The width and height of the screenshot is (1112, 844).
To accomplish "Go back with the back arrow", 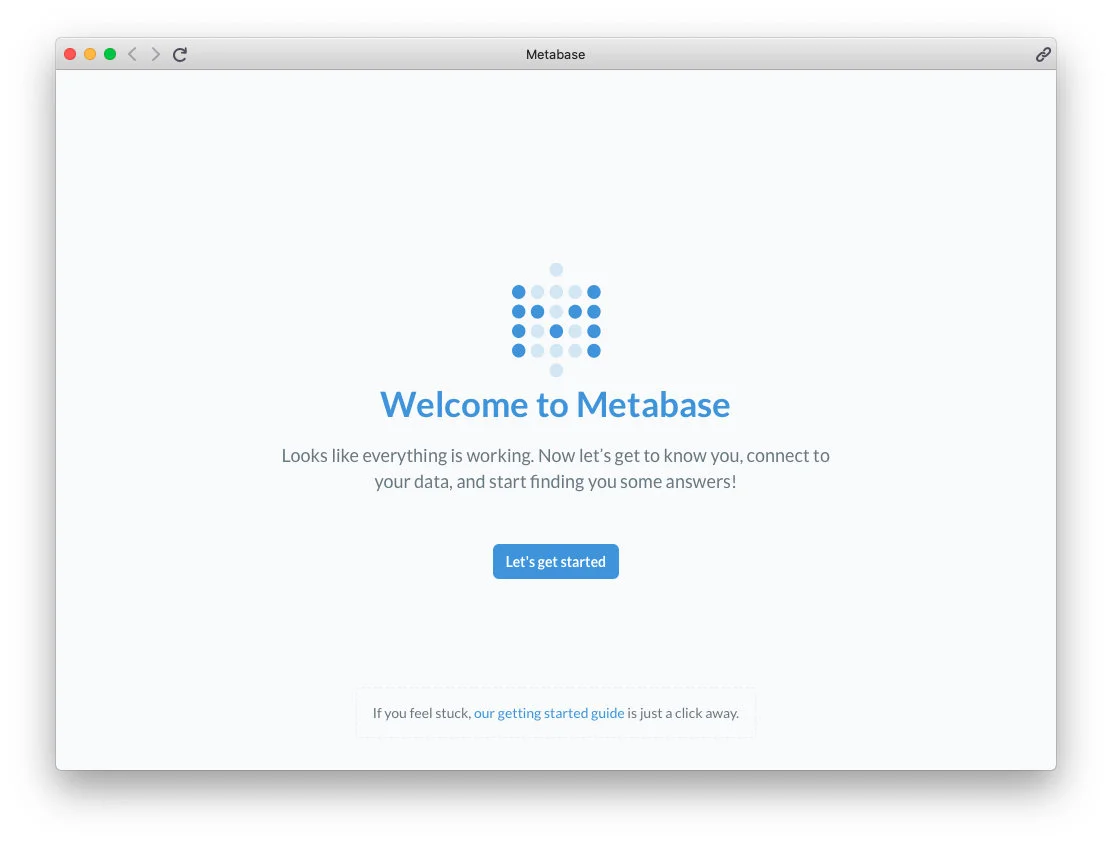I will [132, 55].
